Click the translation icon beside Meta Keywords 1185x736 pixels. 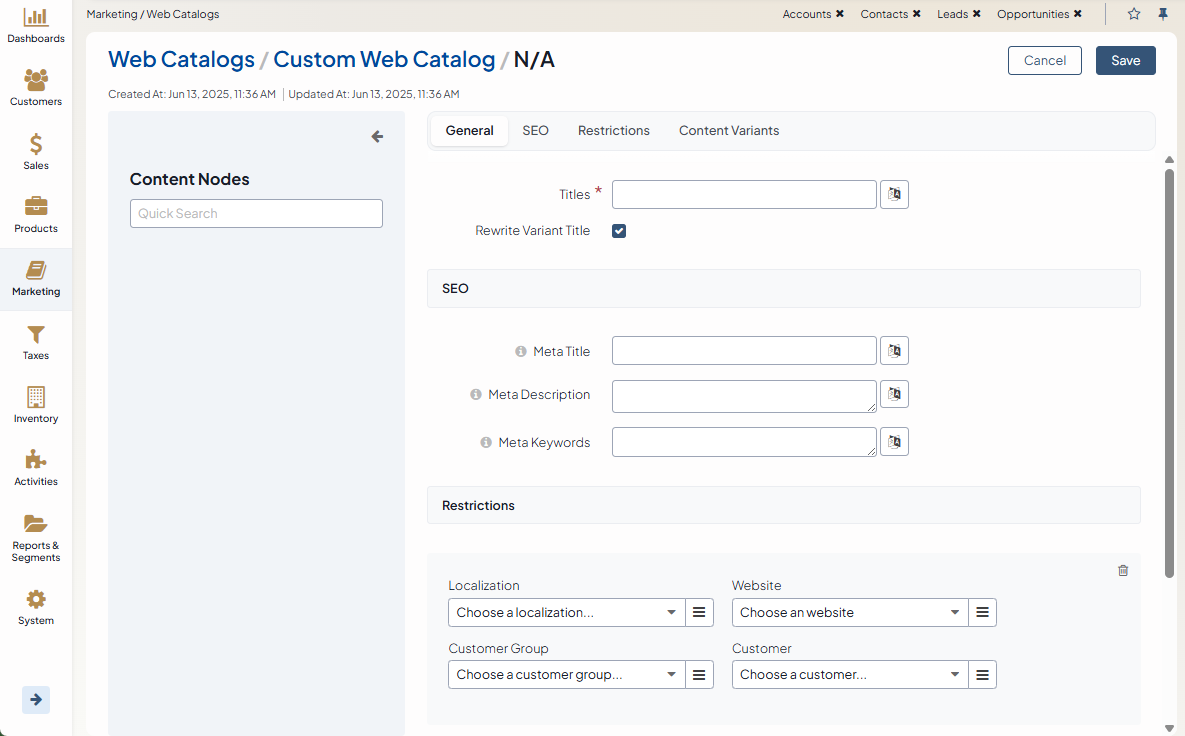(x=894, y=442)
